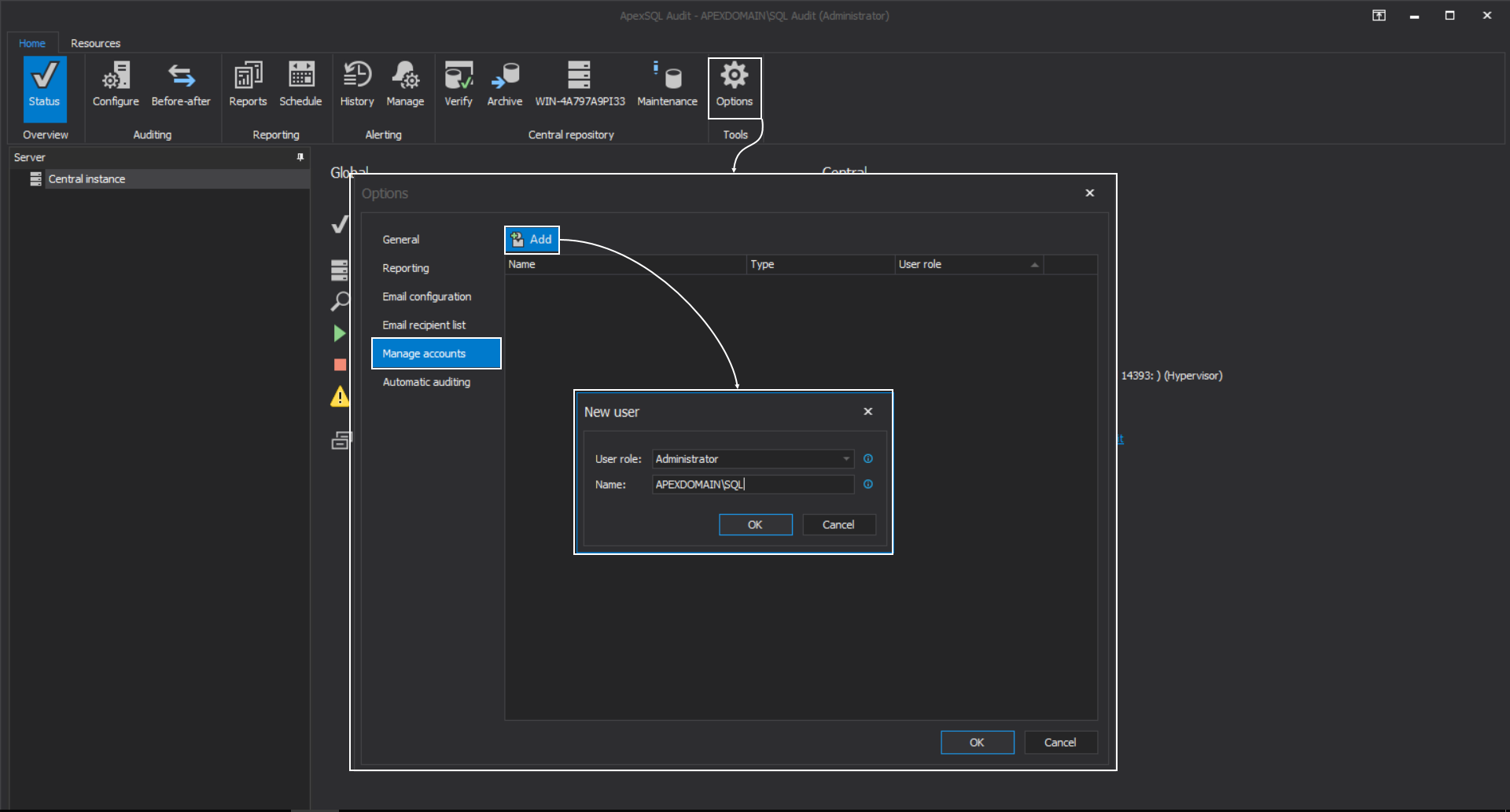Open alert History
Screen dimensions: 1510x812
click(x=356, y=84)
